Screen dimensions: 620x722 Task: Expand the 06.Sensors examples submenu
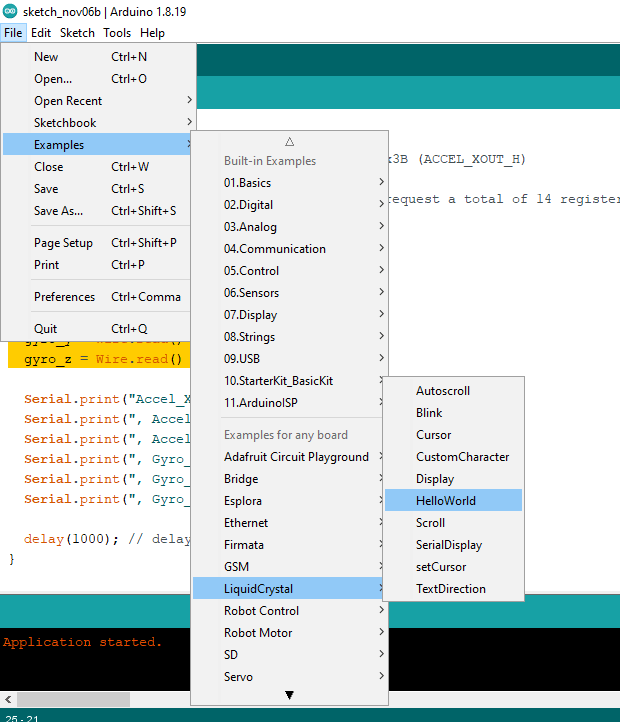(x=289, y=293)
